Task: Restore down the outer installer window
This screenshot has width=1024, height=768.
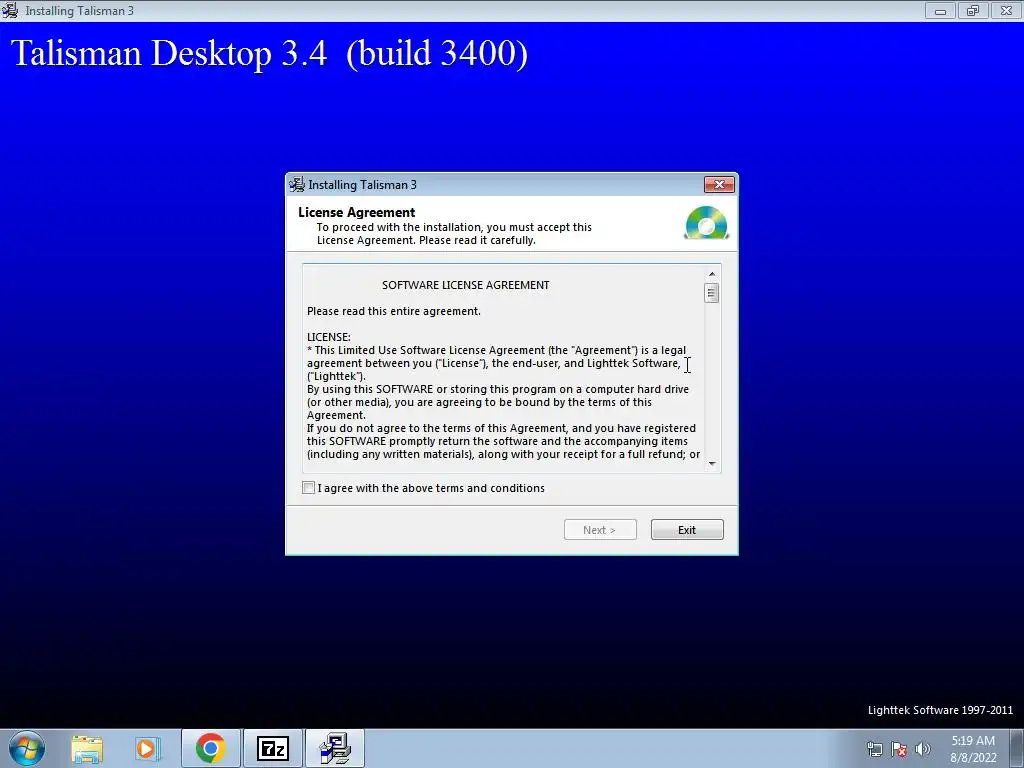Action: pos(973,10)
